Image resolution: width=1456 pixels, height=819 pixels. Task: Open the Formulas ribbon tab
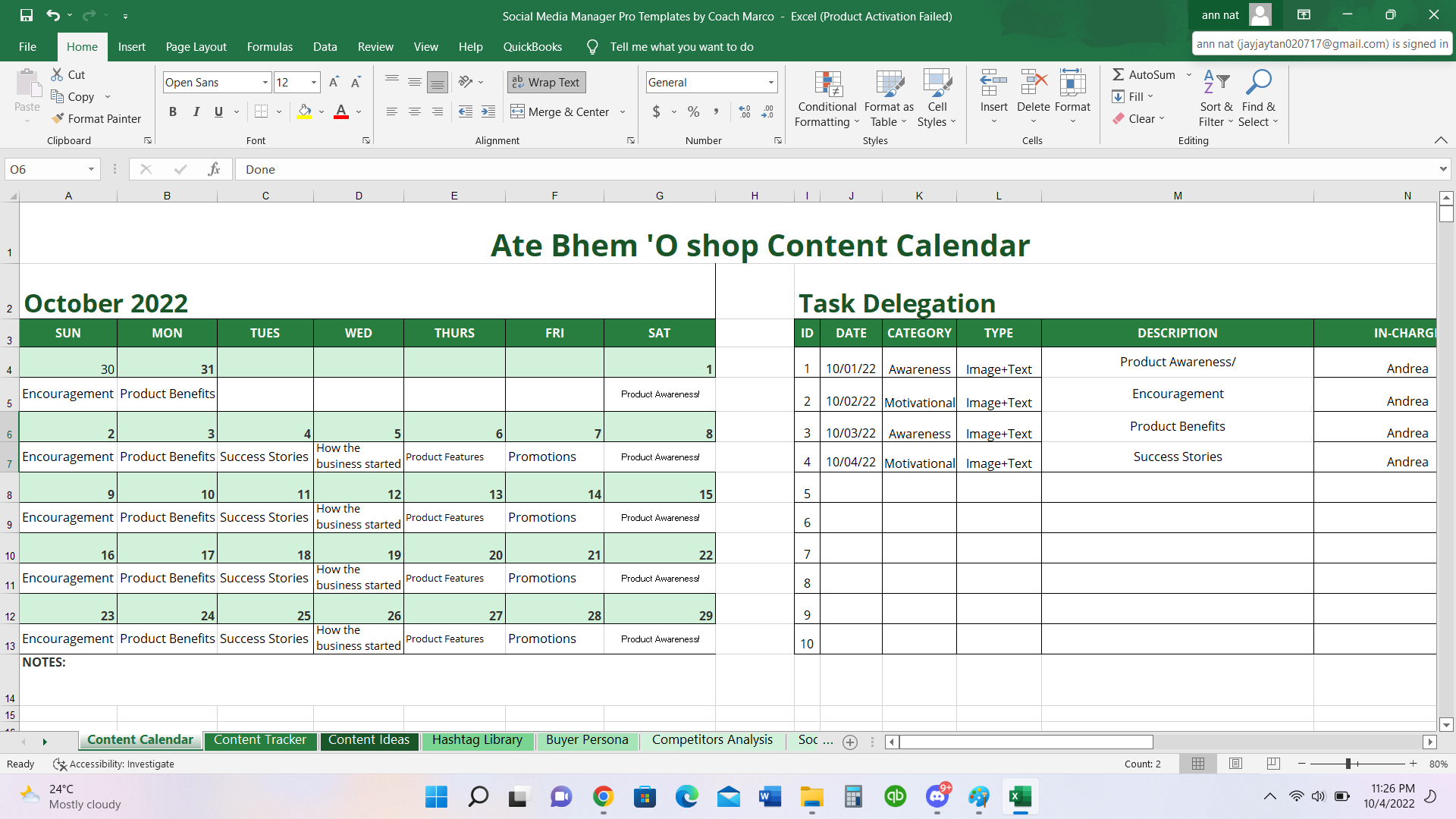tap(269, 46)
